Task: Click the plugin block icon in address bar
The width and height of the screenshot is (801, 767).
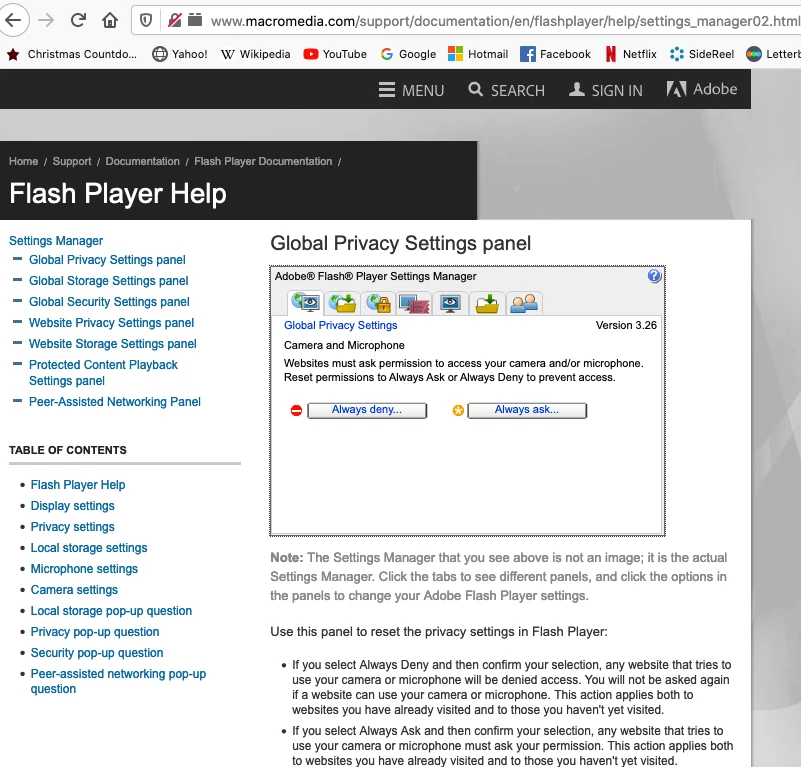Action: tap(195, 20)
